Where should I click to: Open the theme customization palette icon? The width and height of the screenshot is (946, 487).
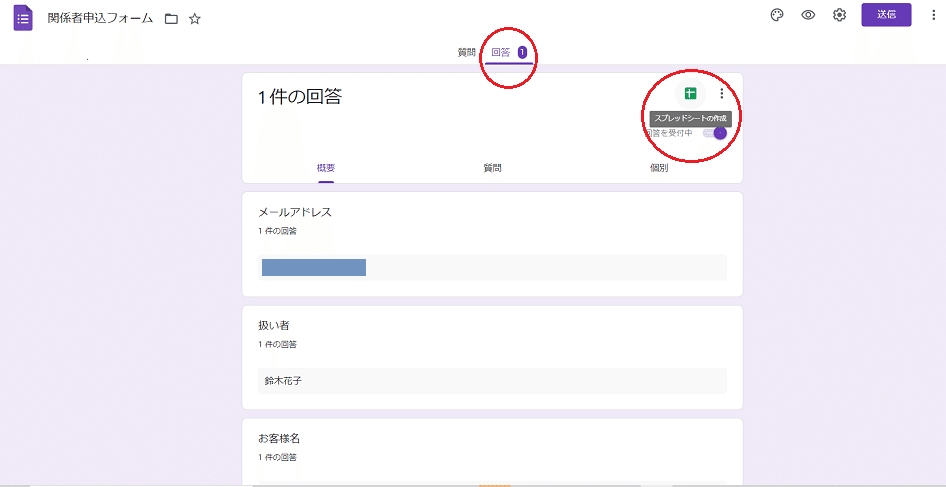(777, 15)
